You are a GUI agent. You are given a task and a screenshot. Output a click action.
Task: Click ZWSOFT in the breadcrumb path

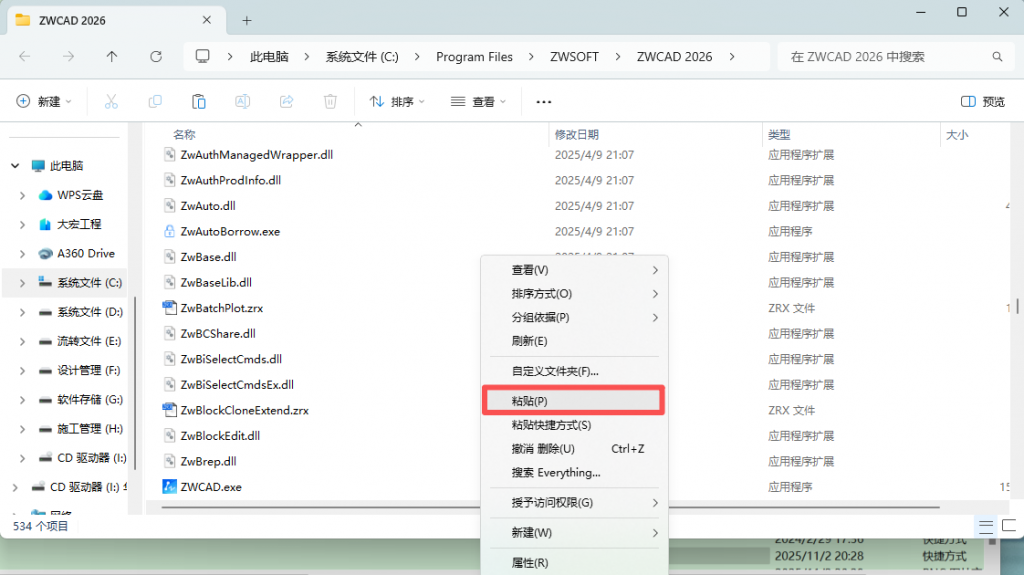[574, 57]
